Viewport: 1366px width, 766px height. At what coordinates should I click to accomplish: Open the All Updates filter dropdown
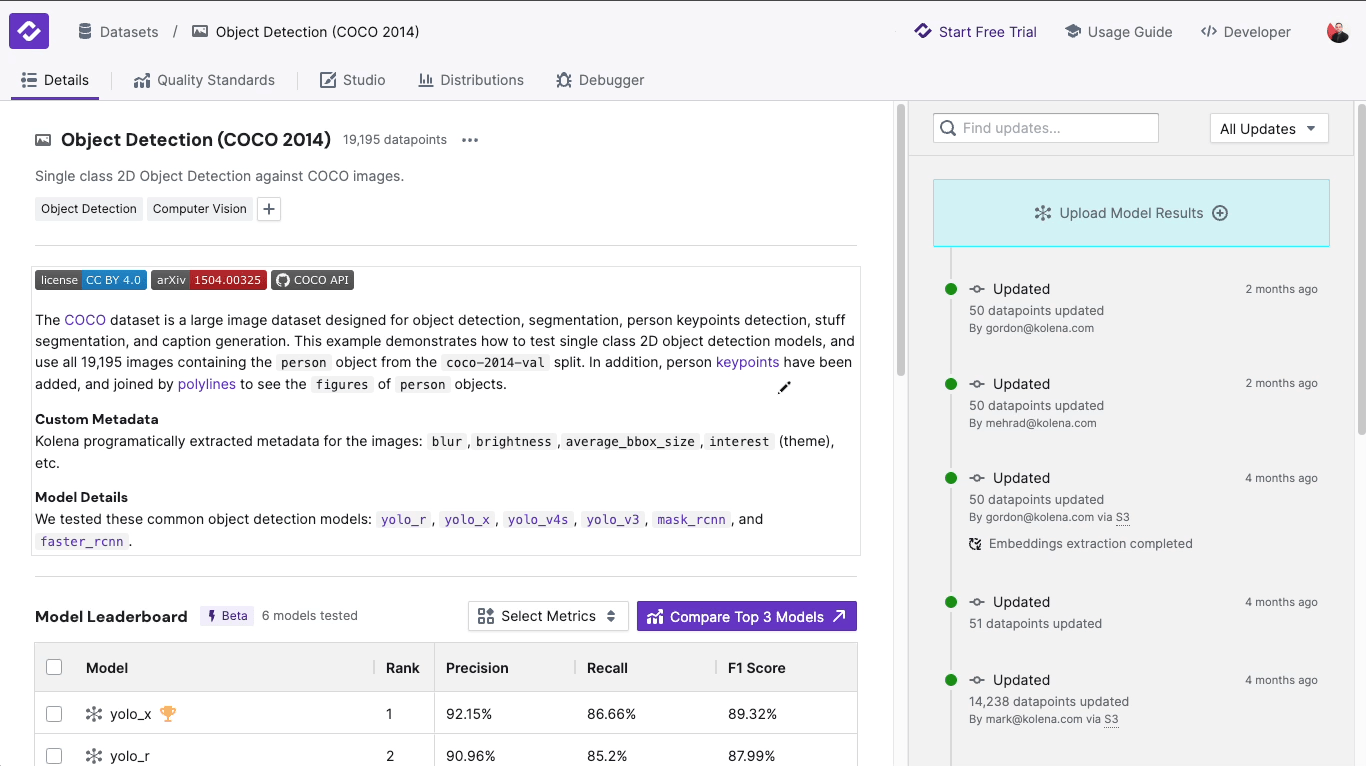click(x=1268, y=129)
